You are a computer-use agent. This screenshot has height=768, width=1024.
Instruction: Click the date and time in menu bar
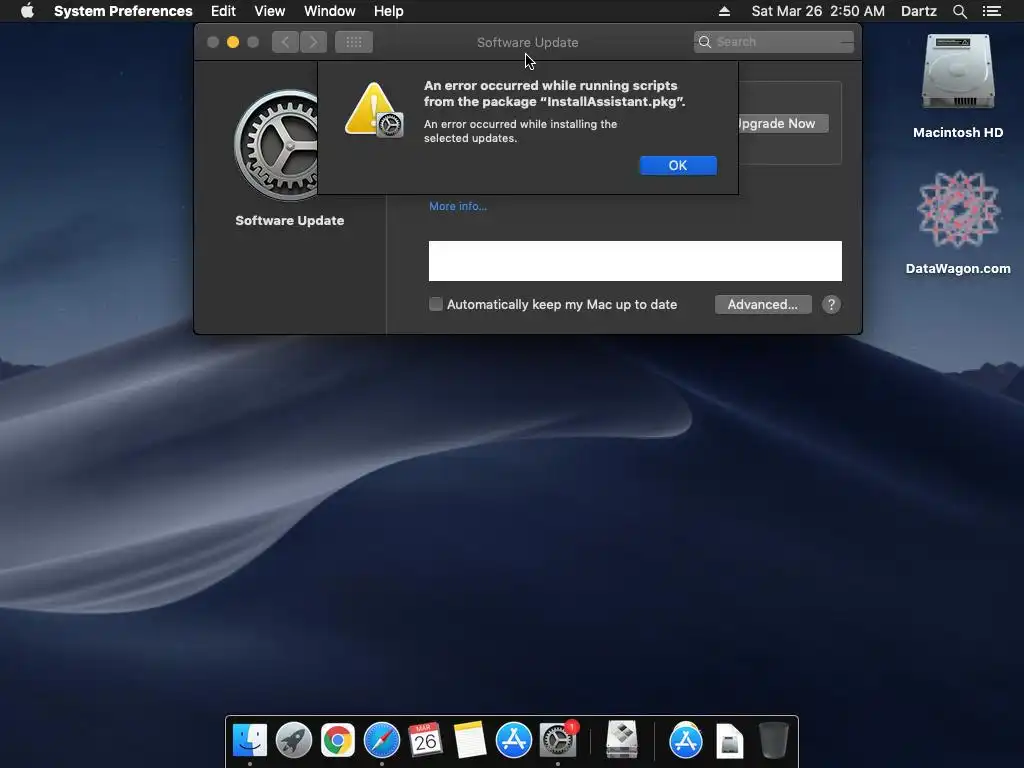(818, 11)
